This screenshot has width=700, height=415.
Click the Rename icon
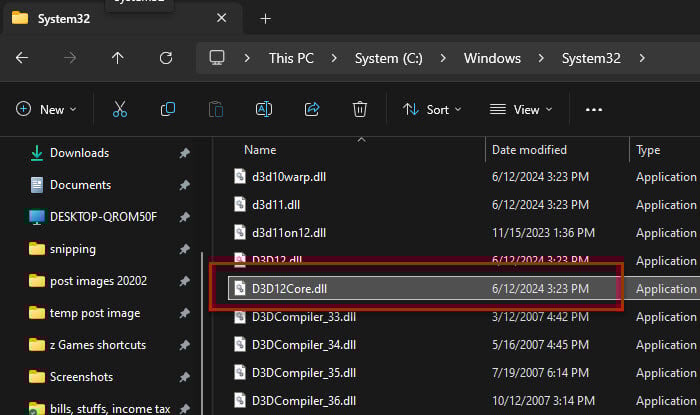click(x=264, y=109)
